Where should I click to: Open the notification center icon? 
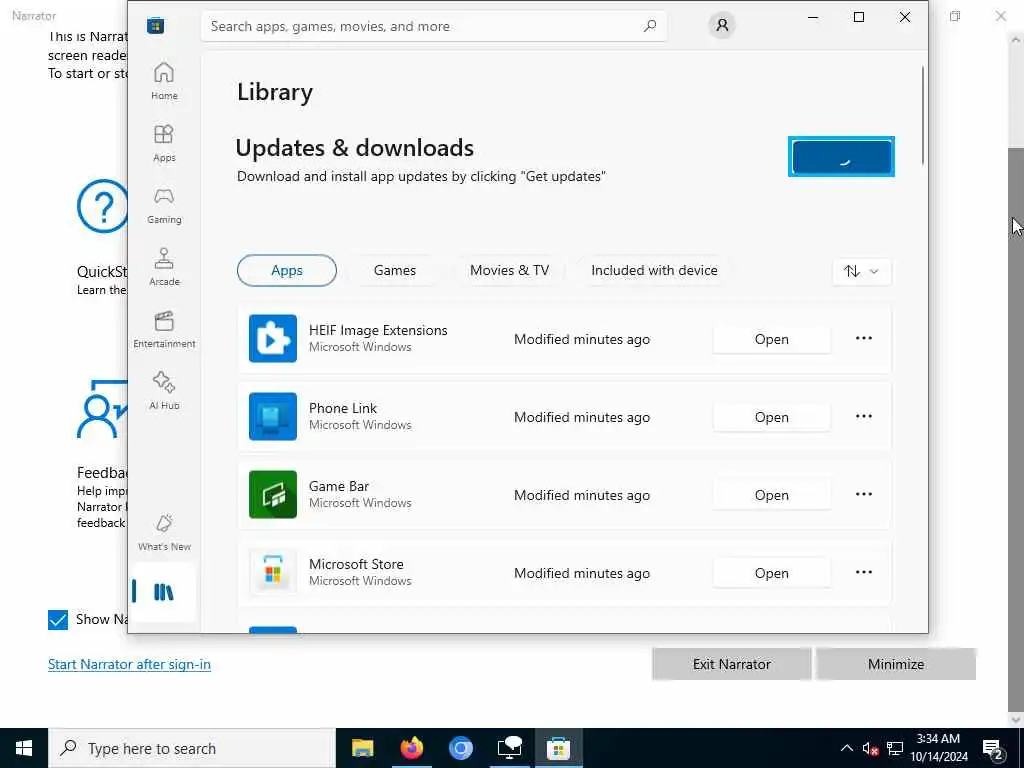(x=993, y=748)
